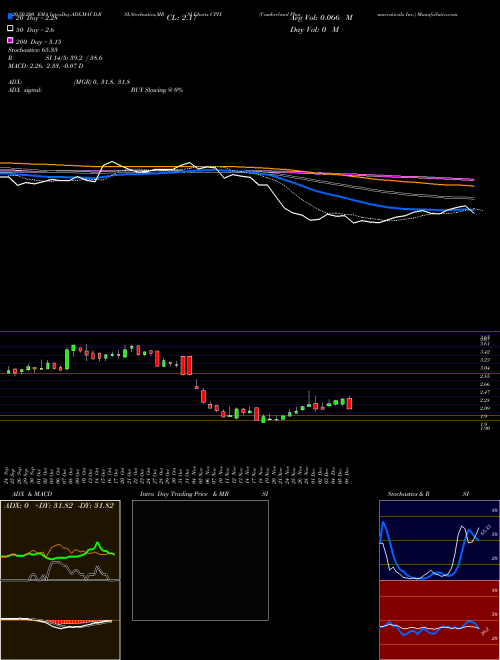Click the 'SI 14/3: 39.2 / 38.6' value
The width and height of the screenshot is (500, 660).
click(x=74, y=58)
